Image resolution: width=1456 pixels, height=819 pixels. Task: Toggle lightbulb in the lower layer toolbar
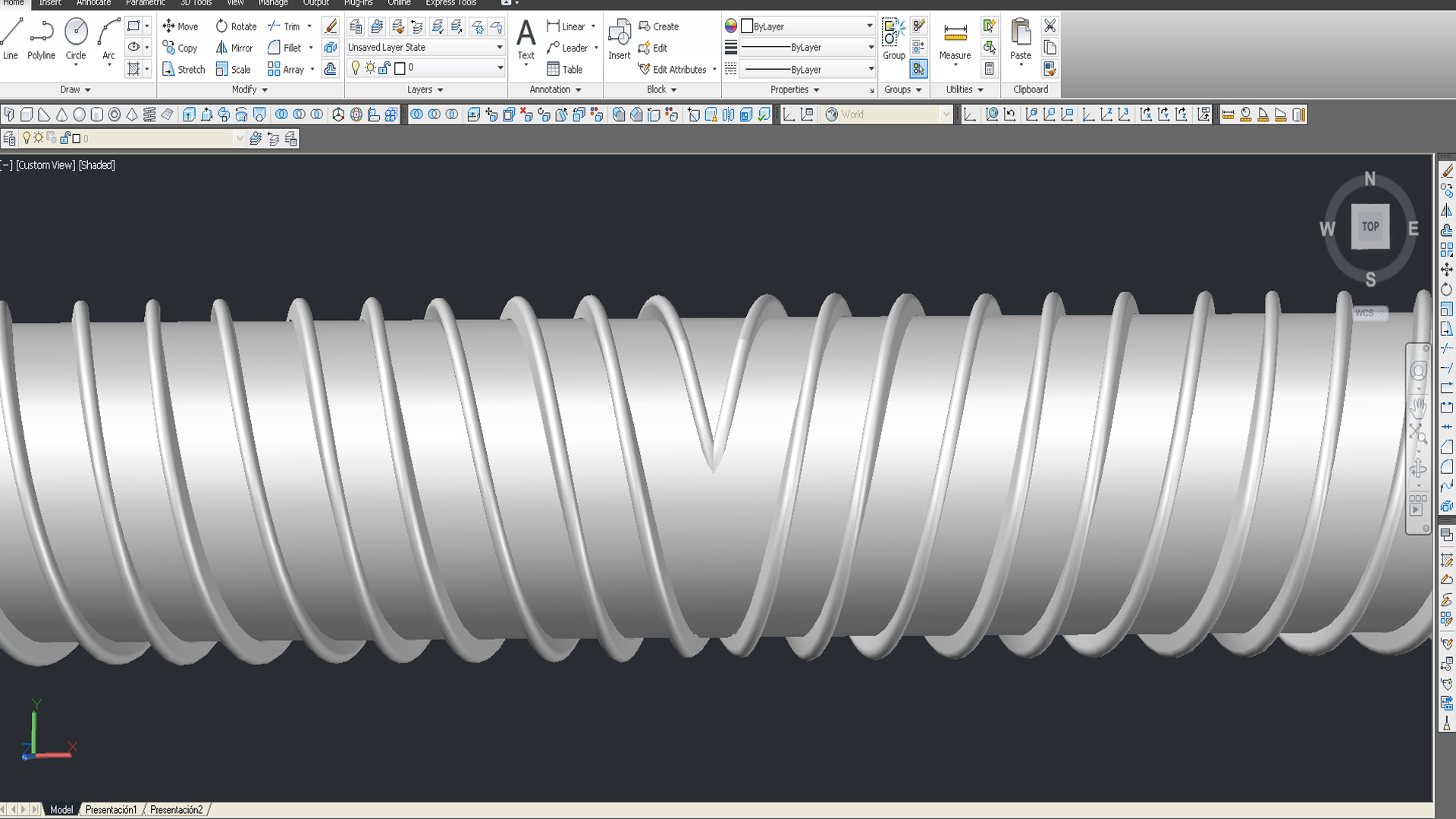(27, 138)
